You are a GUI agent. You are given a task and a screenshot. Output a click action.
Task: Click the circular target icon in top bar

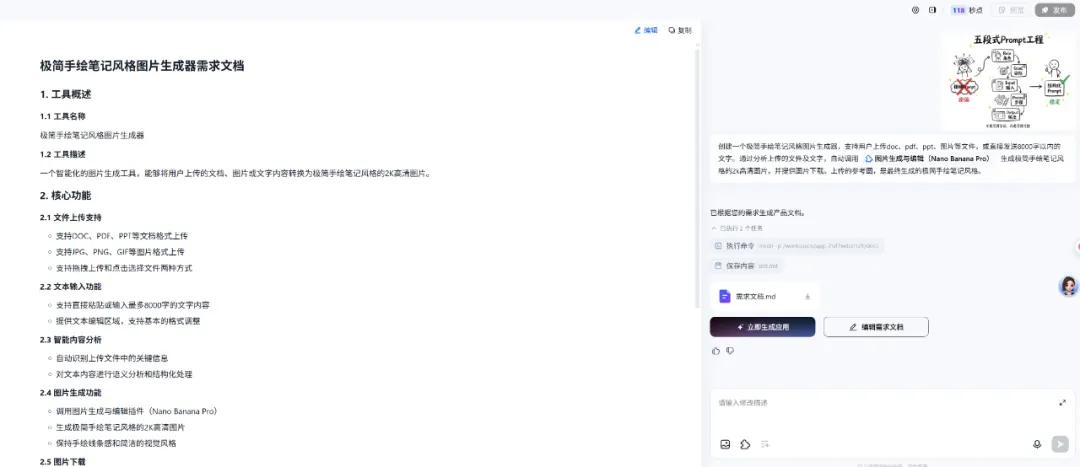[x=915, y=10]
